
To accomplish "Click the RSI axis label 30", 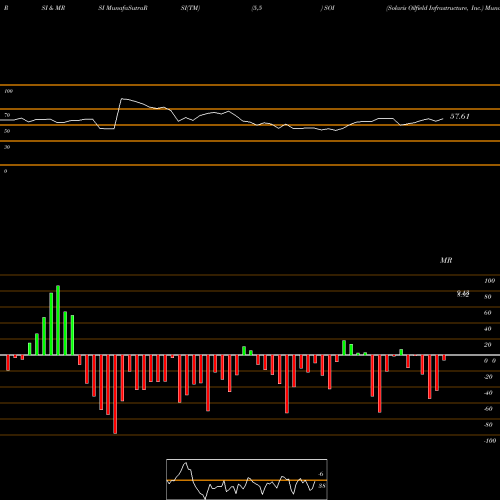I will click(x=7, y=147).
